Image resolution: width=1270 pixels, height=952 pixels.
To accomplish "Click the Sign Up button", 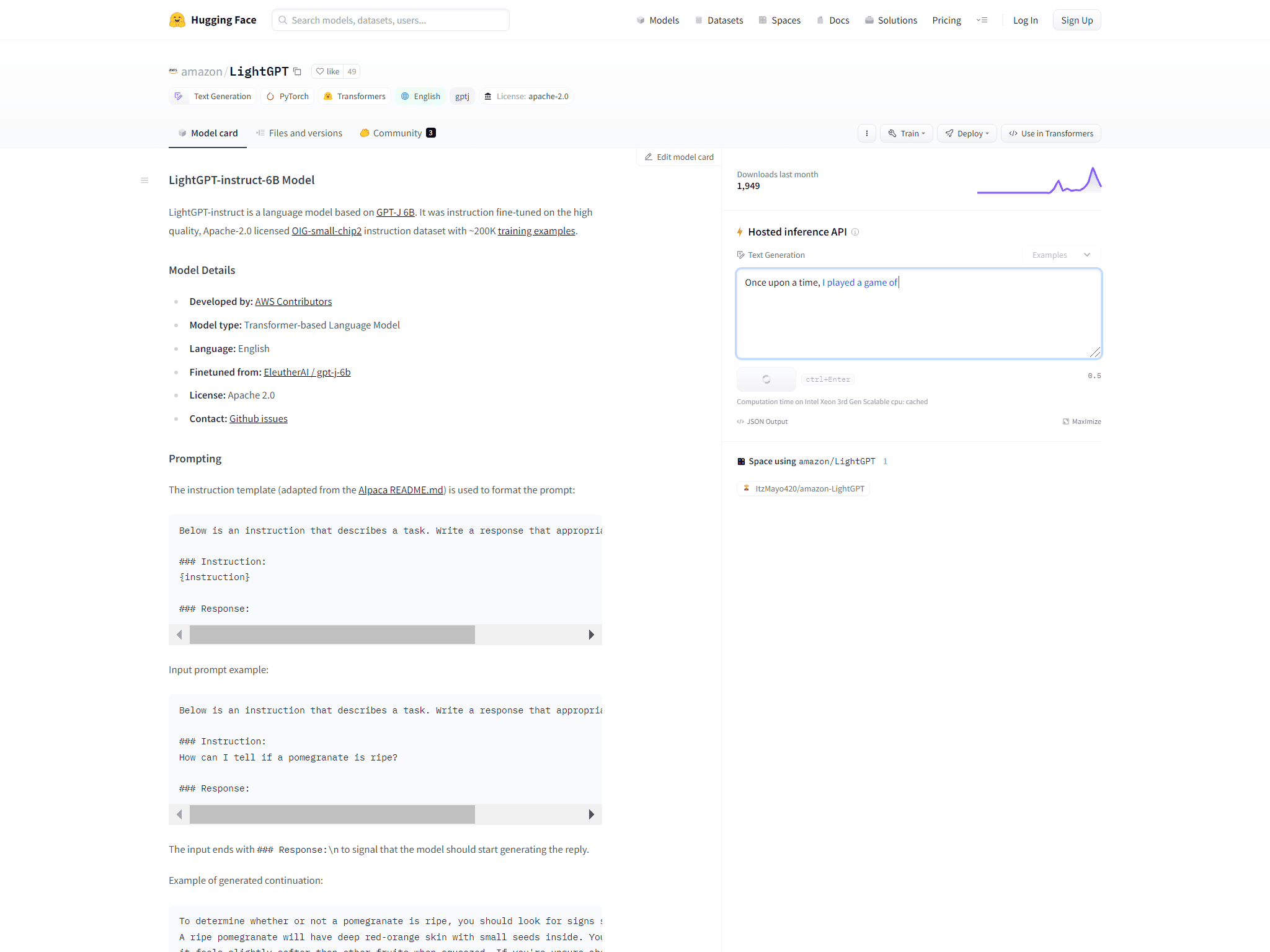I will point(1077,20).
